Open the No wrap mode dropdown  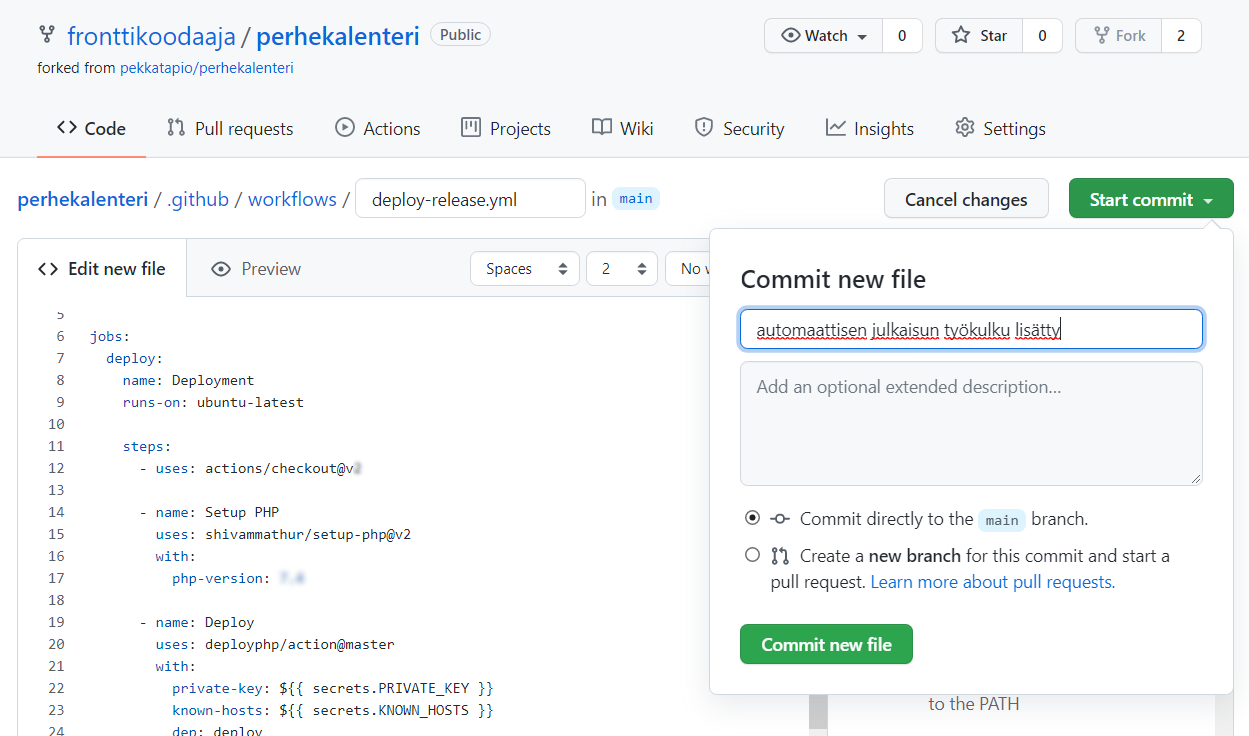click(687, 268)
